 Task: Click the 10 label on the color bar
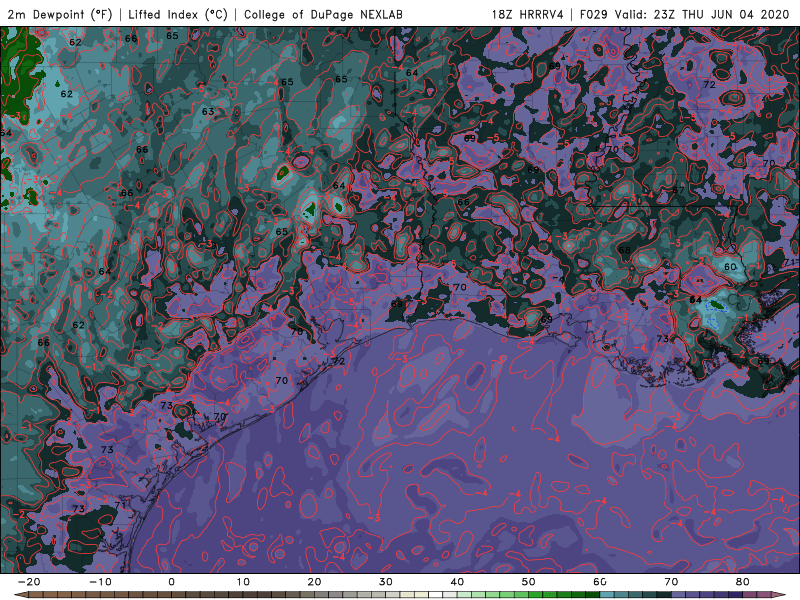[243, 582]
